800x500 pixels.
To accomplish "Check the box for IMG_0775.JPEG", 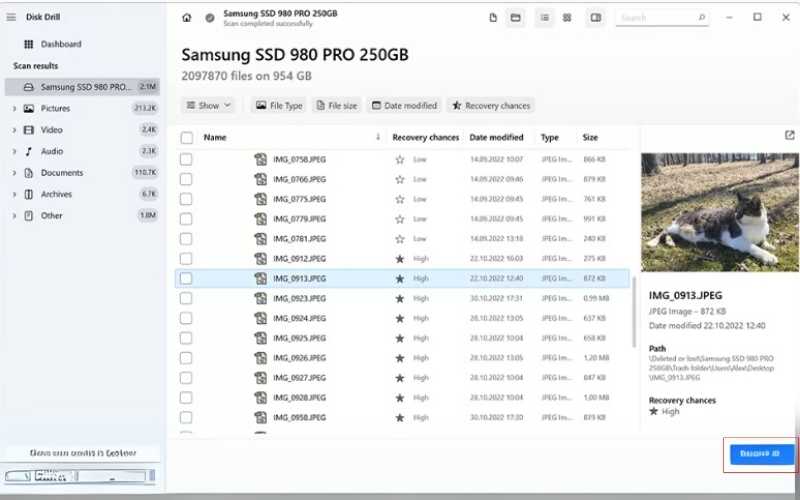I will (x=186, y=199).
